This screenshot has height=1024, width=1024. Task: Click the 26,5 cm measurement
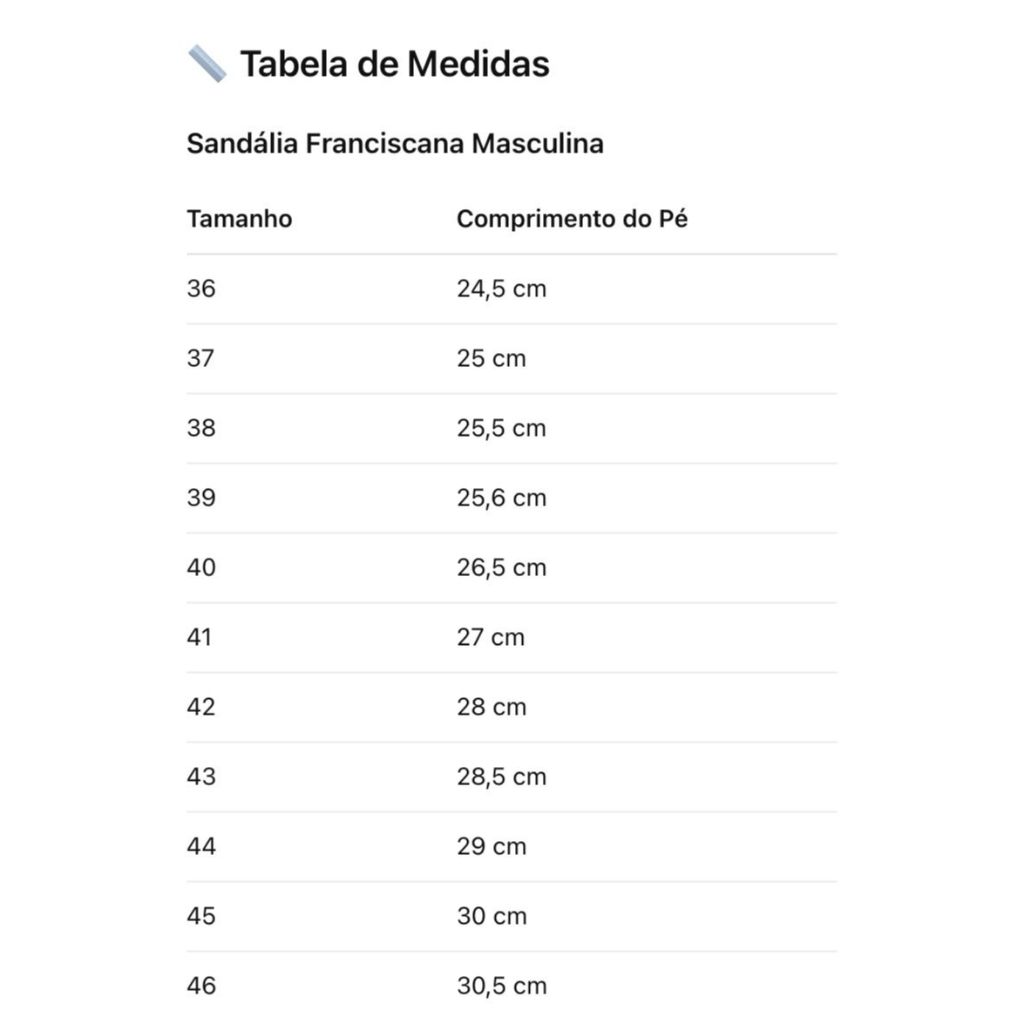[x=501, y=568]
